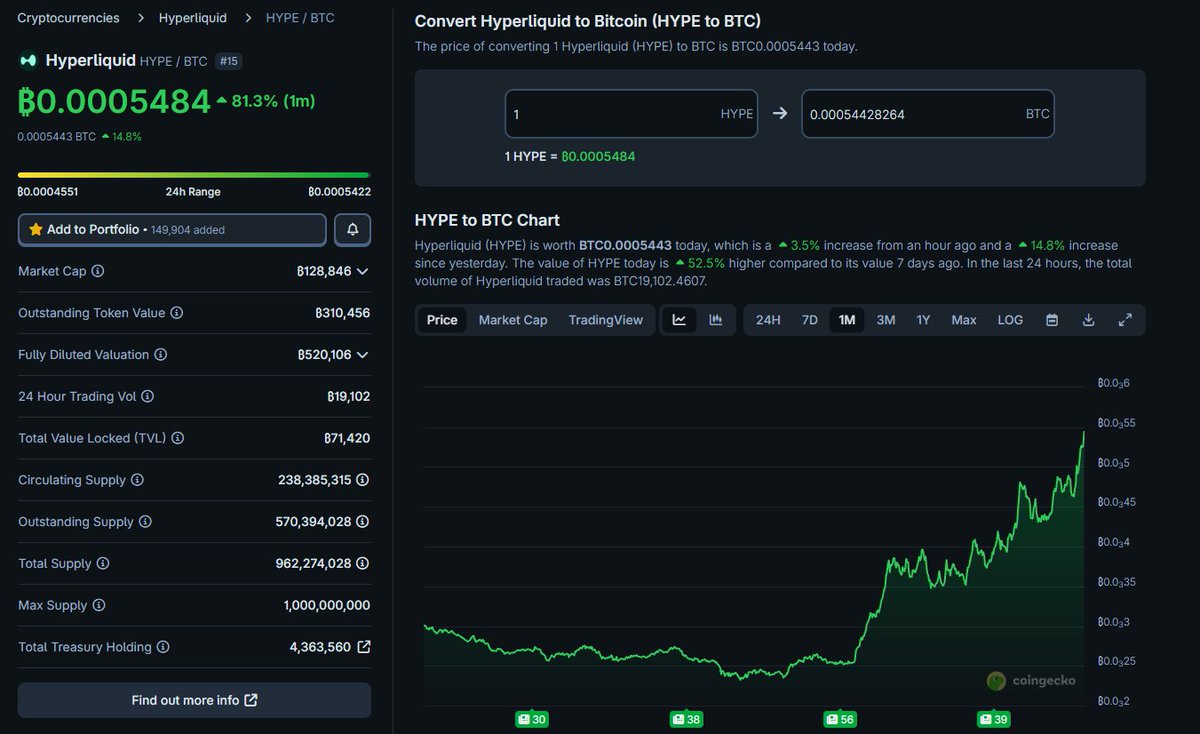Download chart data icon
Screen dimensions: 1200x734
[1088, 320]
